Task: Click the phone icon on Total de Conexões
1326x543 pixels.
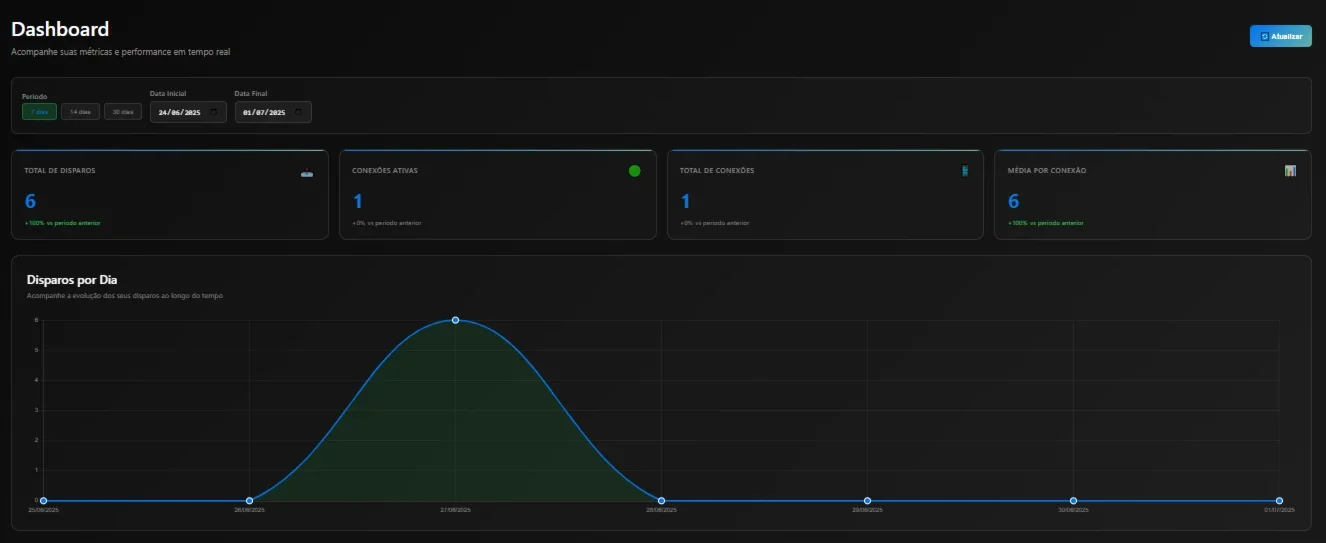Action: click(965, 171)
